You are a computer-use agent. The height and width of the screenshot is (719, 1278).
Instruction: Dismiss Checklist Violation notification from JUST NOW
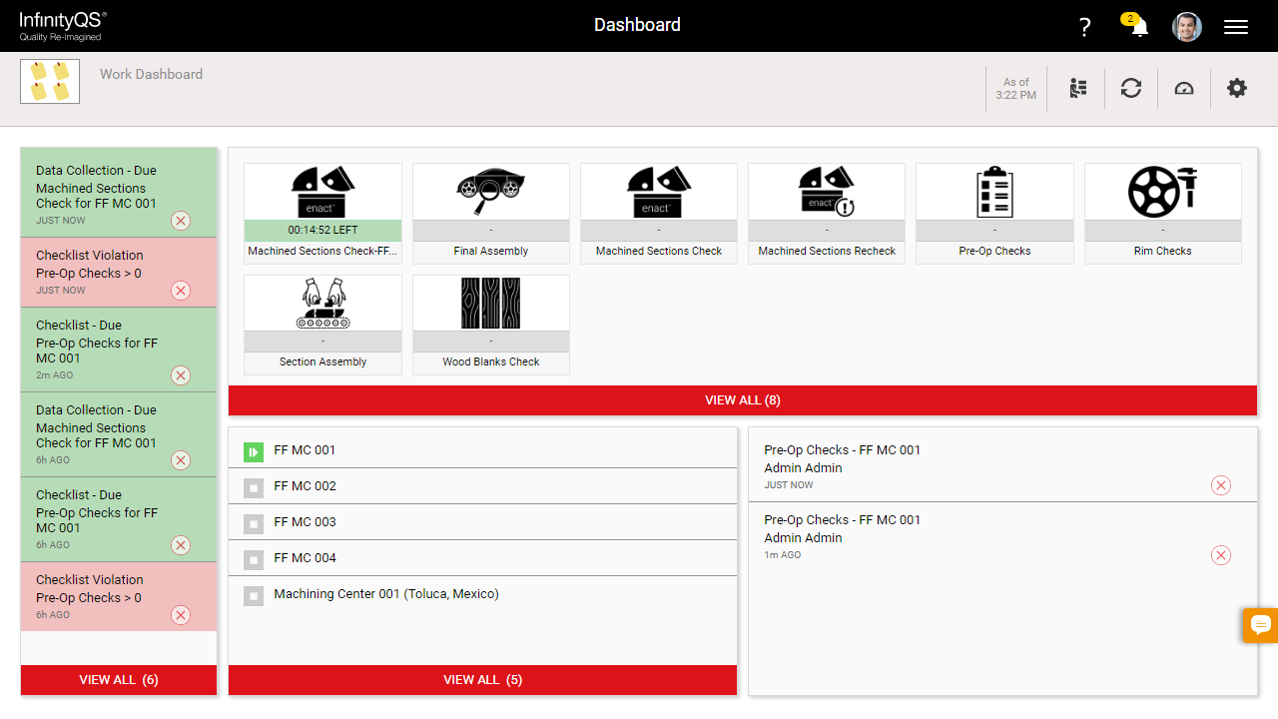[x=180, y=291]
